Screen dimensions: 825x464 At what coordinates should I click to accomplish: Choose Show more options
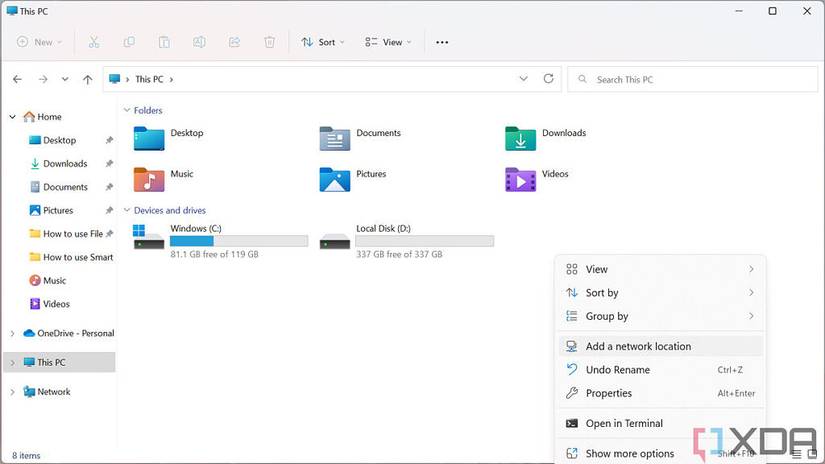coord(660,453)
